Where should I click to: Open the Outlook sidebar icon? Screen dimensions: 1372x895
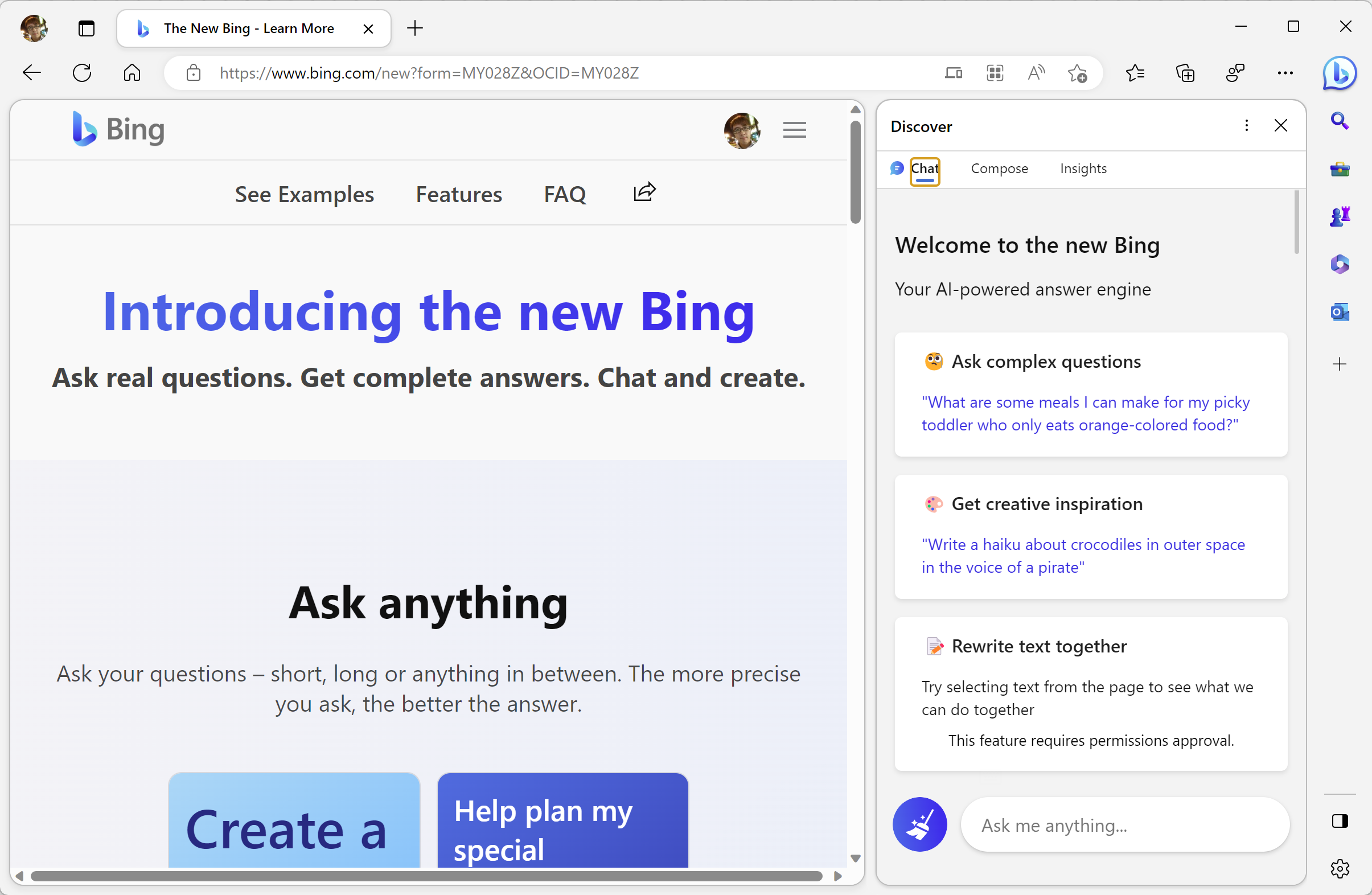click(1338, 313)
